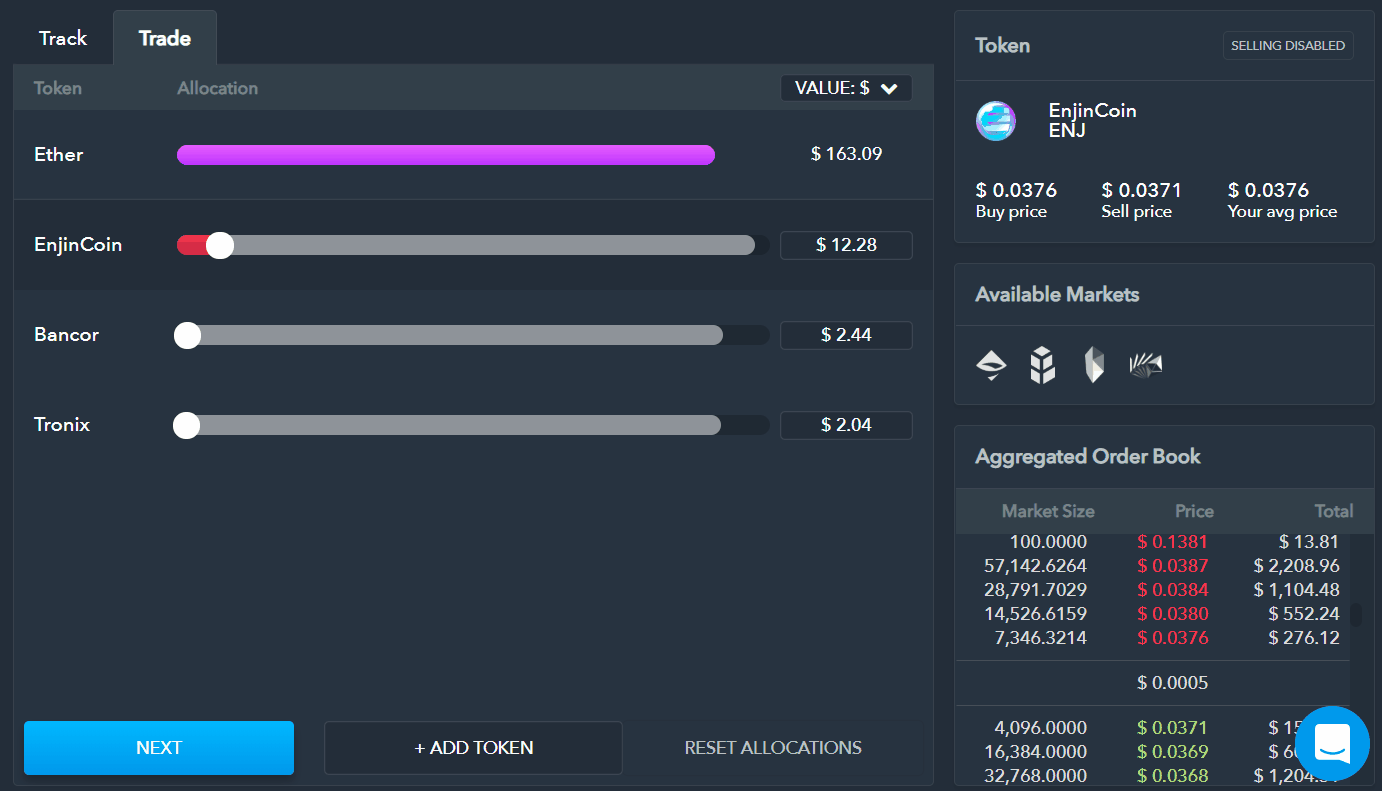Click the $ 0.0005 spread value
This screenshot has width=1382, height=791.
1173,684
